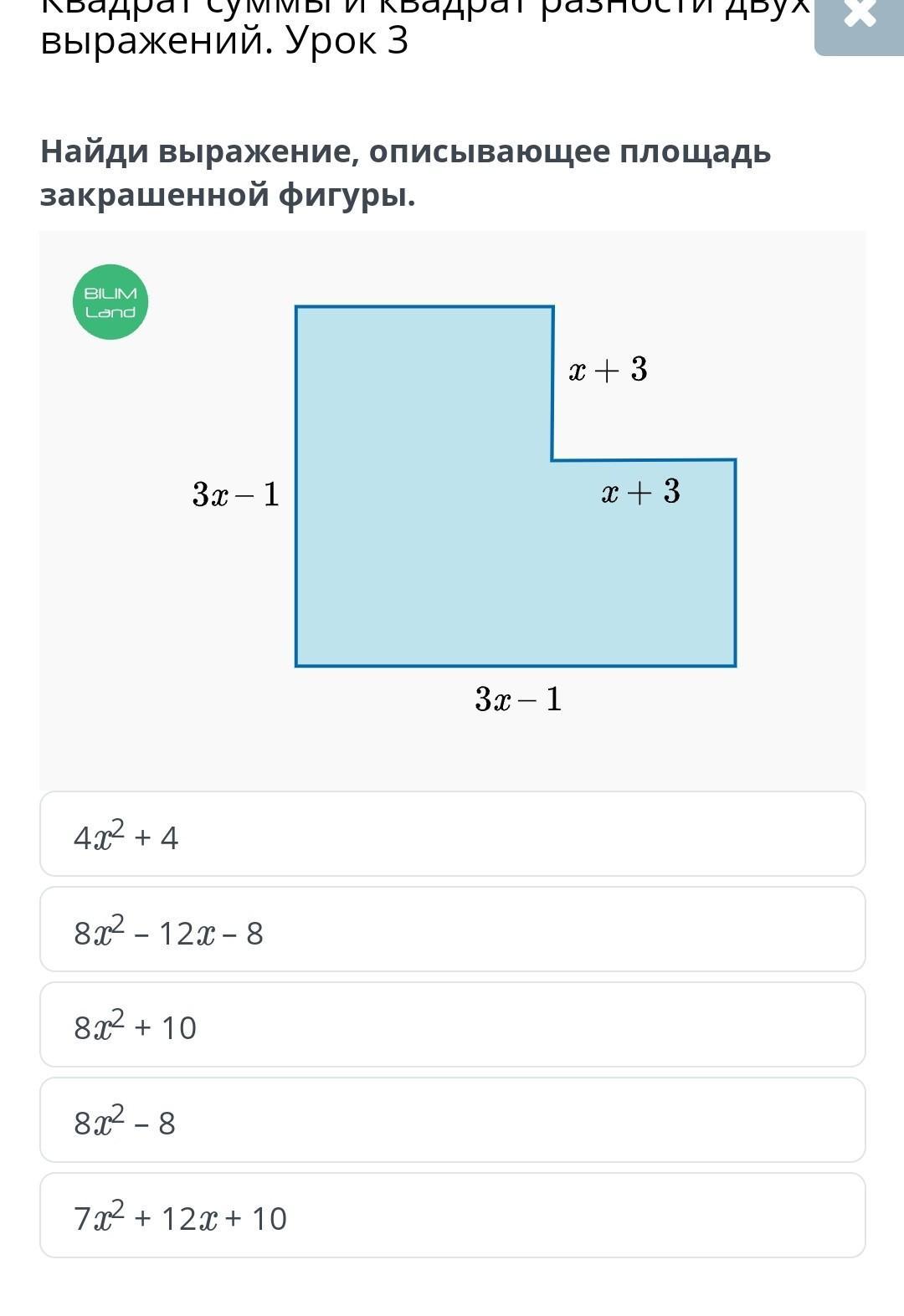Click the 3x – 1 label below the figure
This screenshot has height=1316, width=904.
[519, 699]
